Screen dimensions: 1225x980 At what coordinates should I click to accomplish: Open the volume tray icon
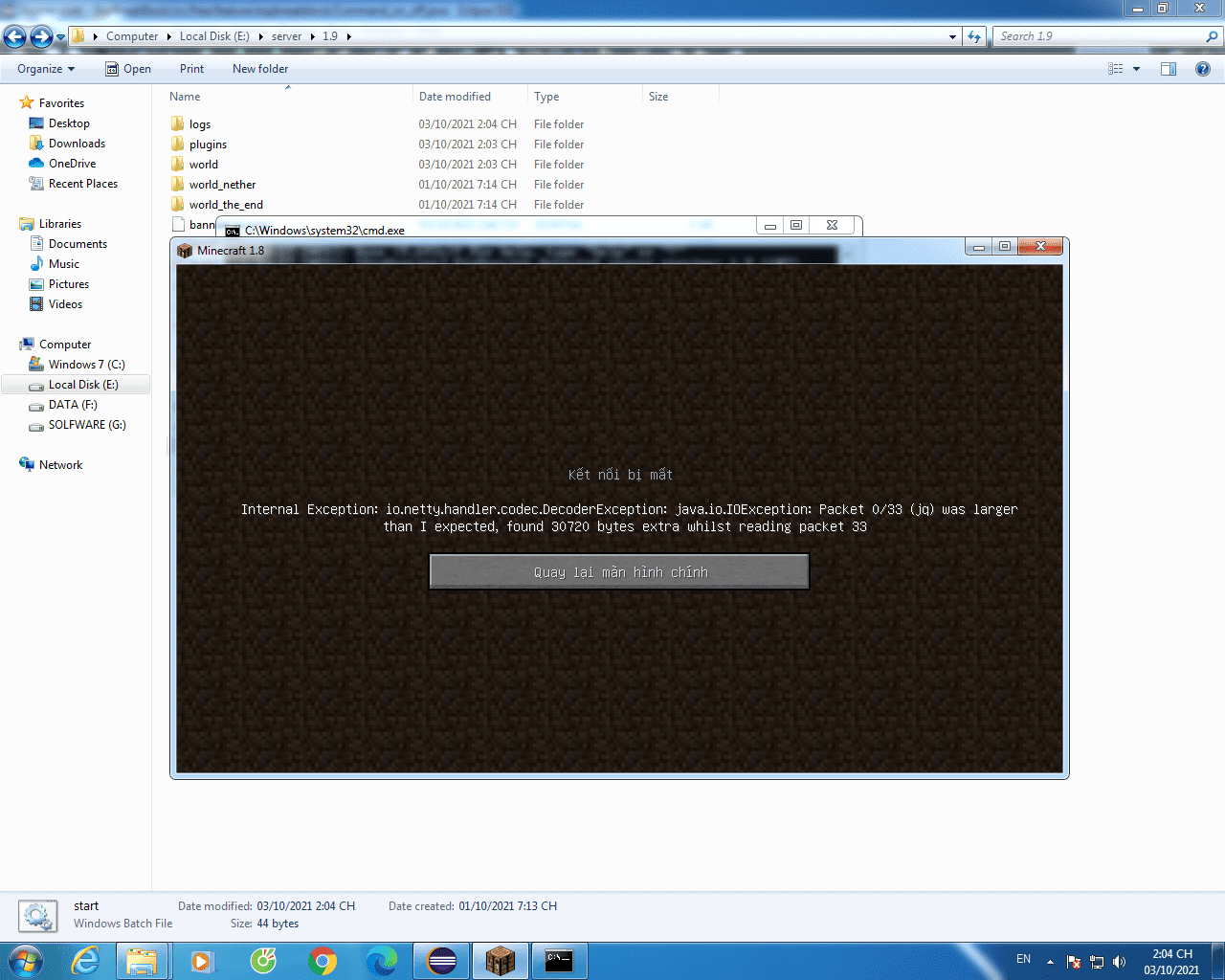click(x=1120, y=962)
